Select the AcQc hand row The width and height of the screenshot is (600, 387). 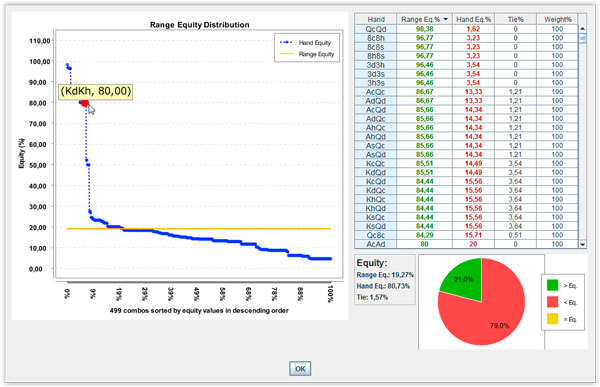pyautogui.click(x=466, y=92)
